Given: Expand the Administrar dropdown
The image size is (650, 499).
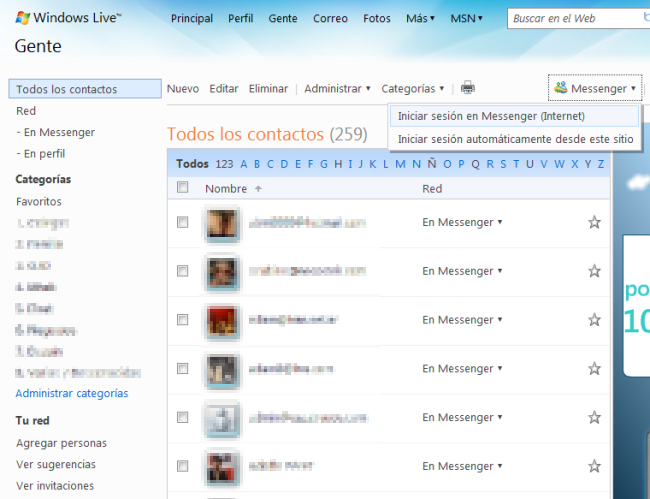Looking at the screenshot, I should [x=337, y=89].
